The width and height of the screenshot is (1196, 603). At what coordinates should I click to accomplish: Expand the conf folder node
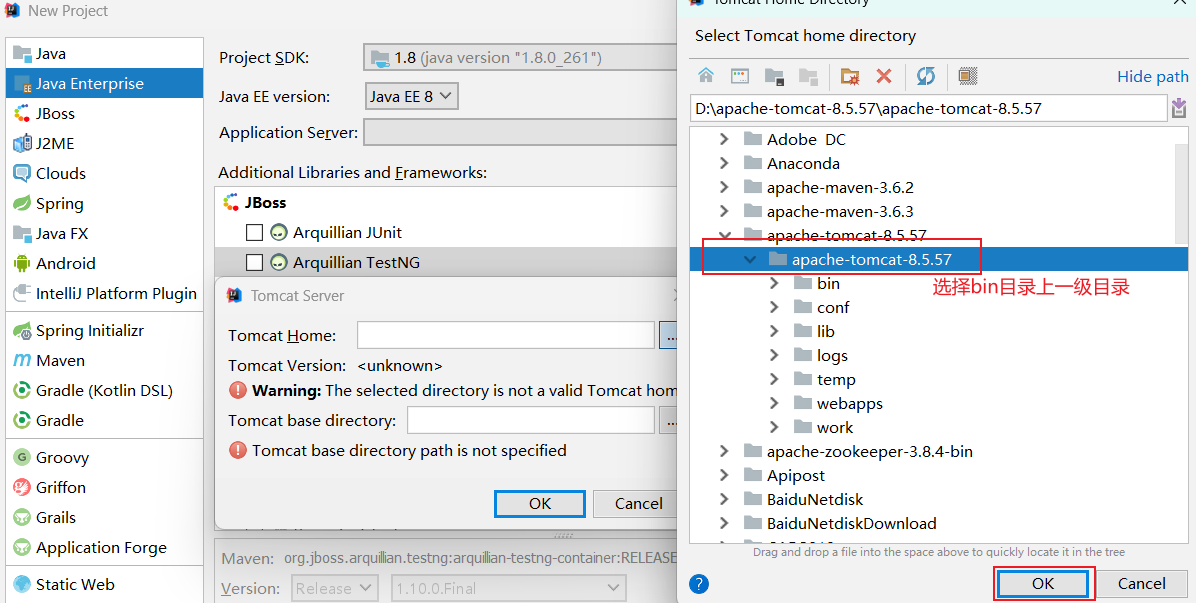[x=775, y=307]
